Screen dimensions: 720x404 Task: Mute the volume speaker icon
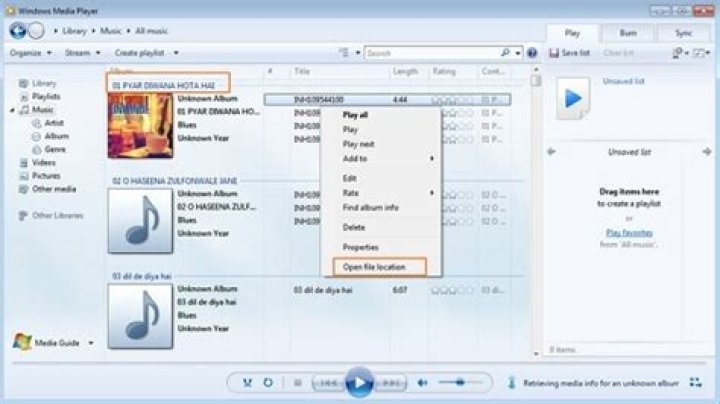point(422,382)
